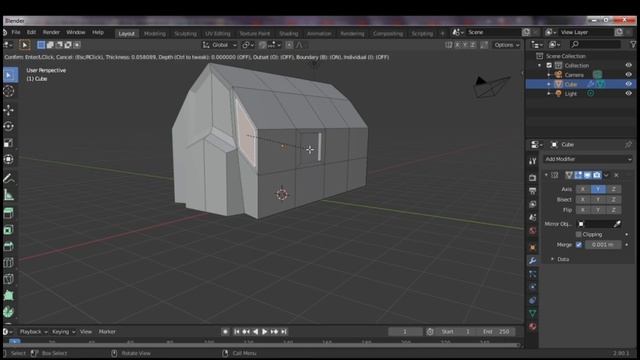Collapse the Mirror modifier panel

546,175
